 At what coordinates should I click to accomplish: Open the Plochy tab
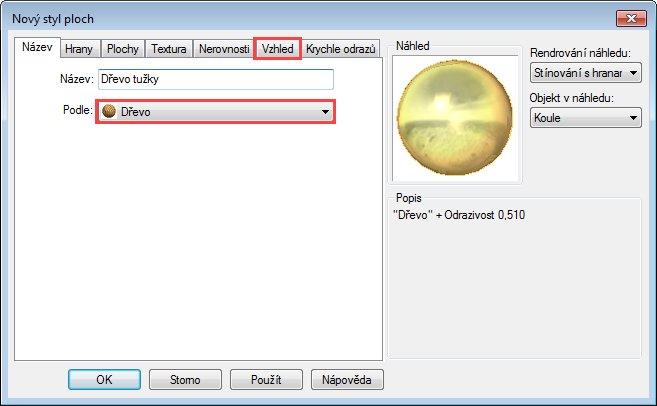[x=122, y=49]
